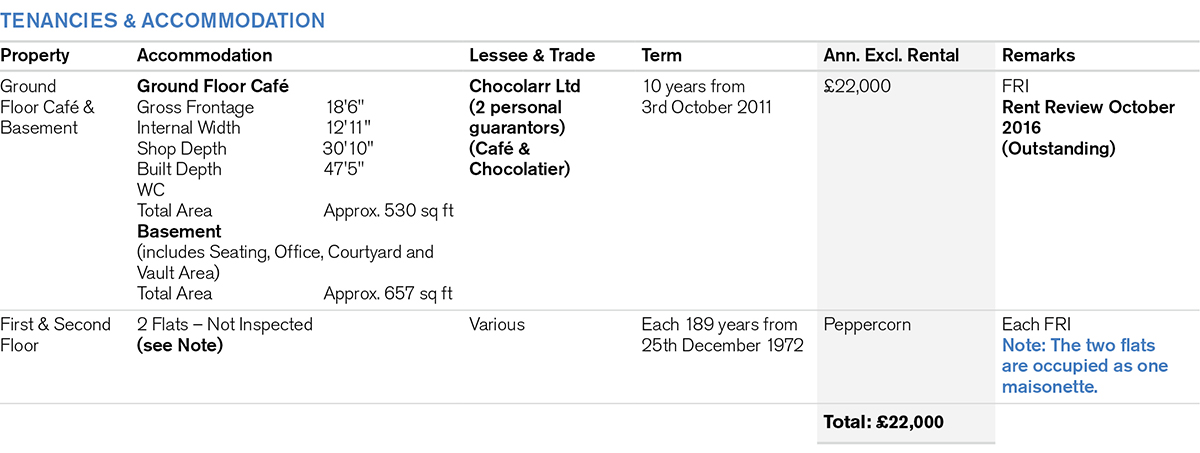1200x453 pixels.
Task: Select the Accommodation column header
Action: pyautogui.click(x=204, y=56)
